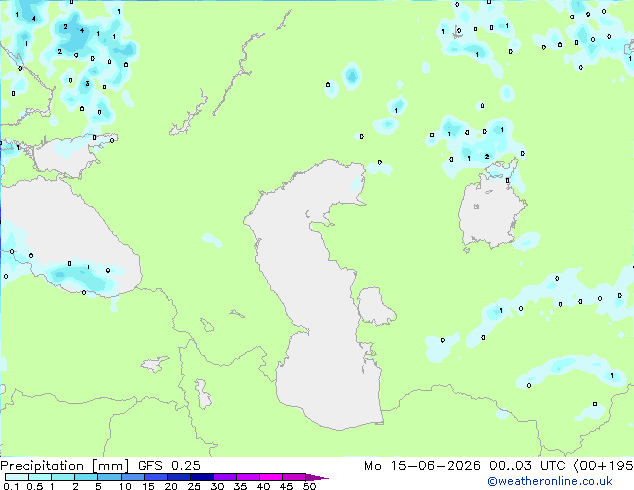Click the Sea of Azov area
634x490 pixels.
(73, 156)
